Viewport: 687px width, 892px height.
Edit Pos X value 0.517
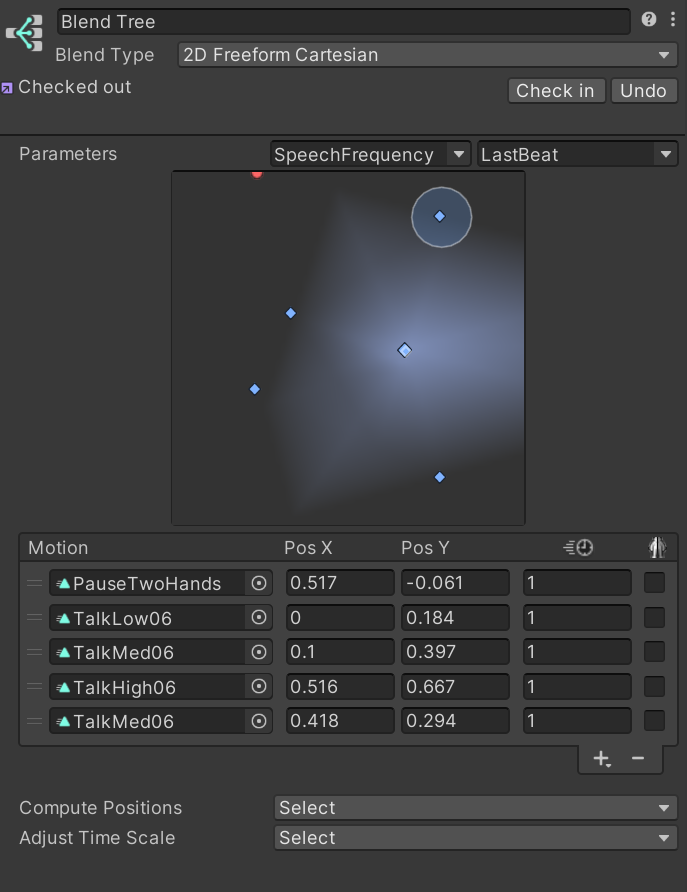coord(340,583)
